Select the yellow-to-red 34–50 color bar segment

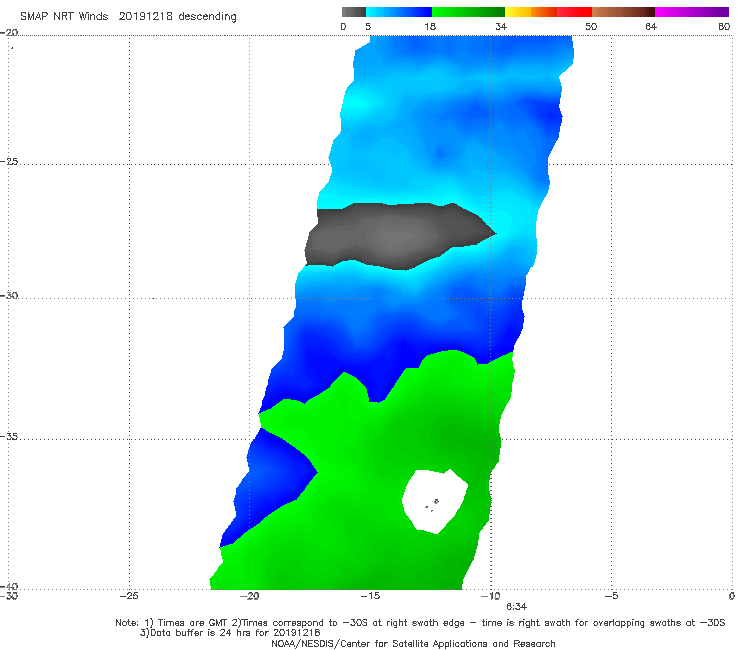click(x=548, y=12)
